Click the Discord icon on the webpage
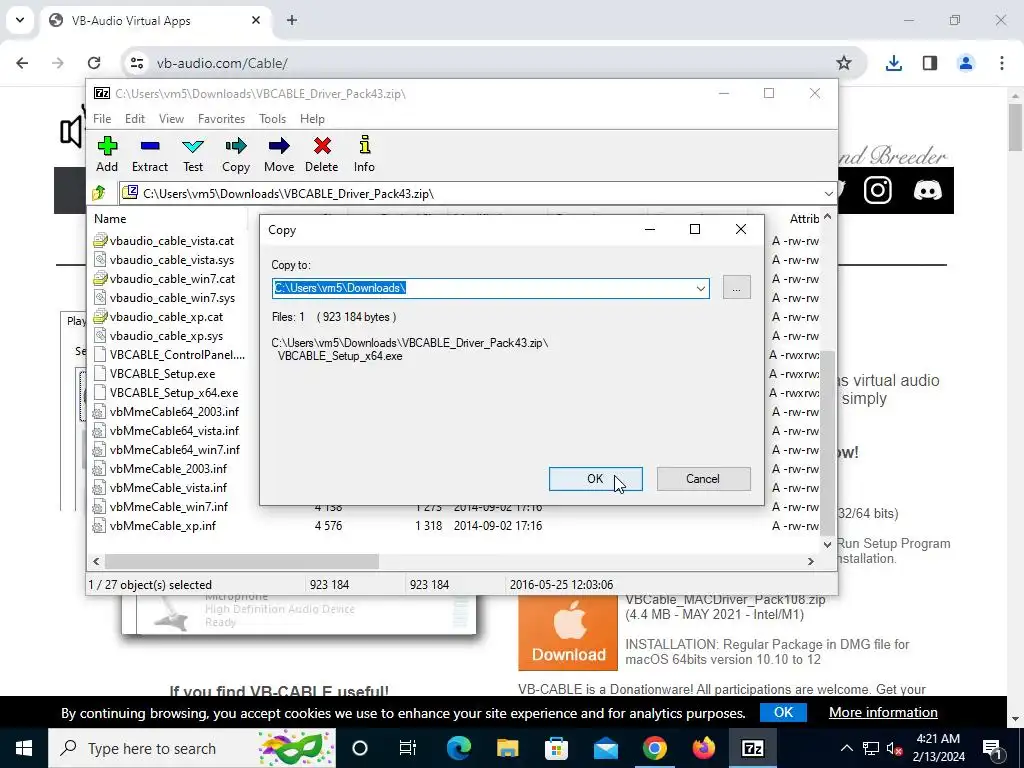 click(927, 191)
